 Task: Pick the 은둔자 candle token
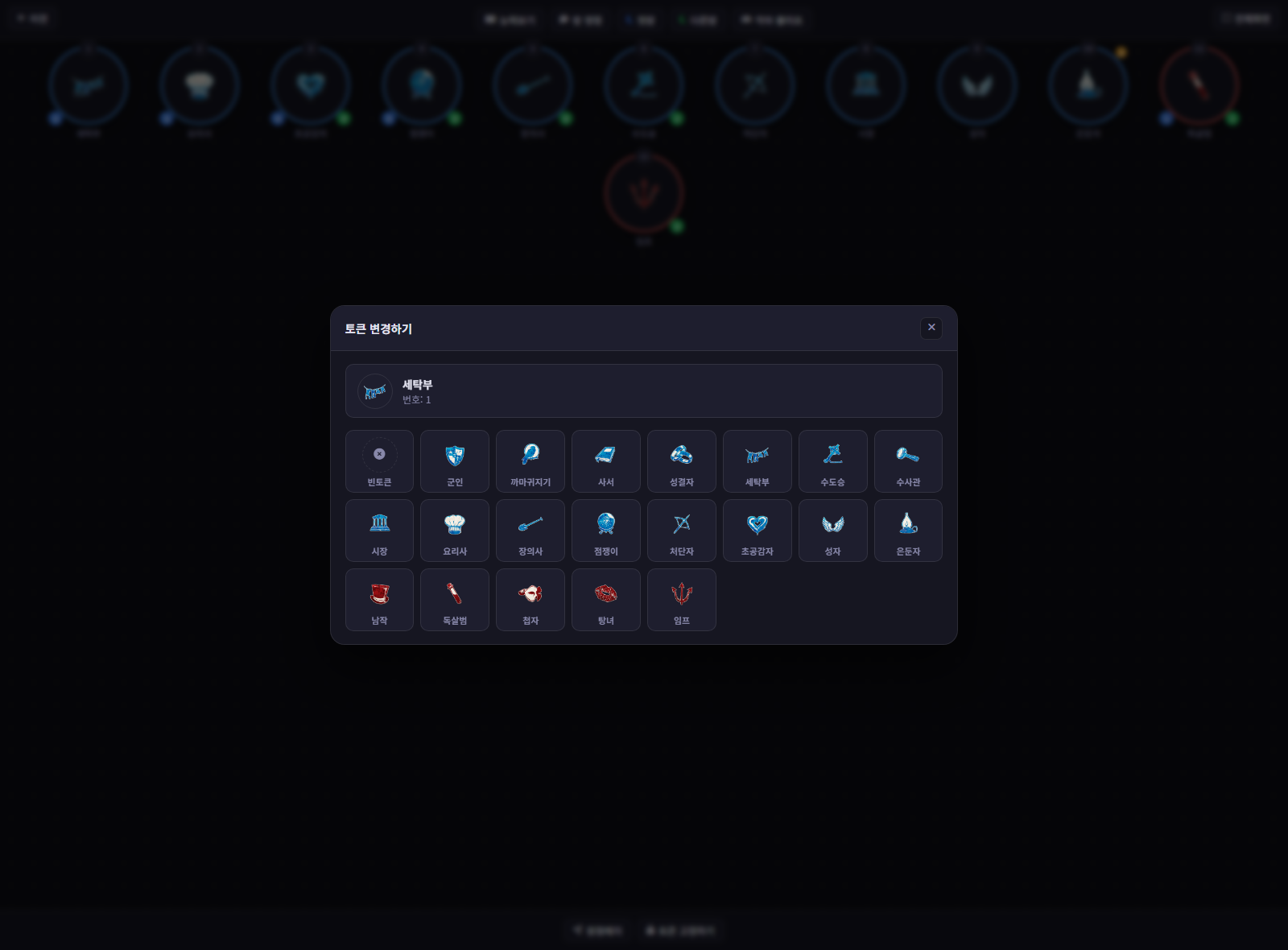(908, 531)
